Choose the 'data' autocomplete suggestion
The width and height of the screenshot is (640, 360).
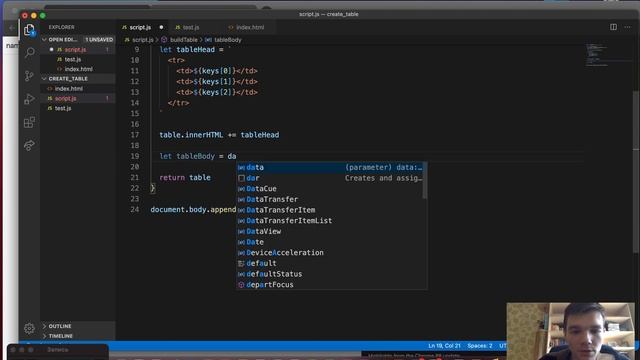[331, 167]
